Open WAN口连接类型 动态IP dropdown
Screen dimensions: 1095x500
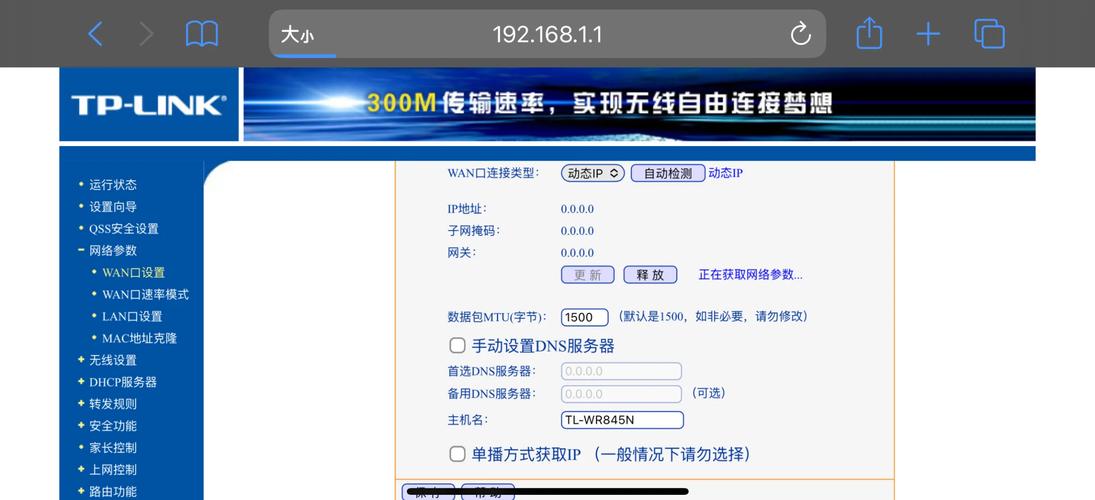pos(593,173)
